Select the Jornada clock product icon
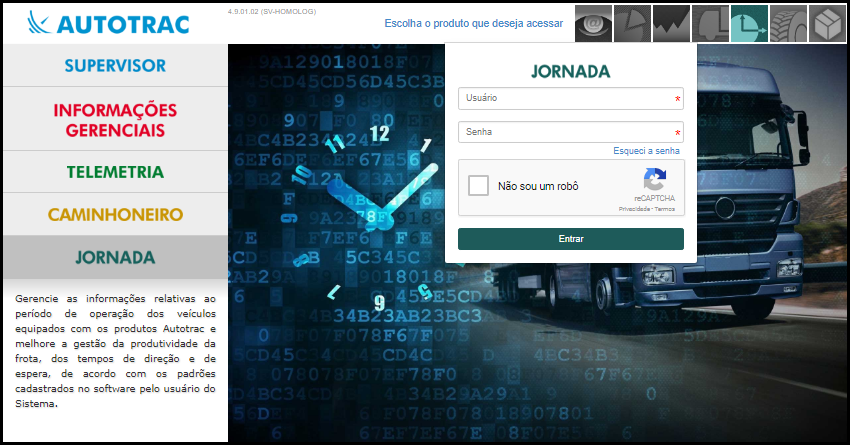 [x=750, y=23]
